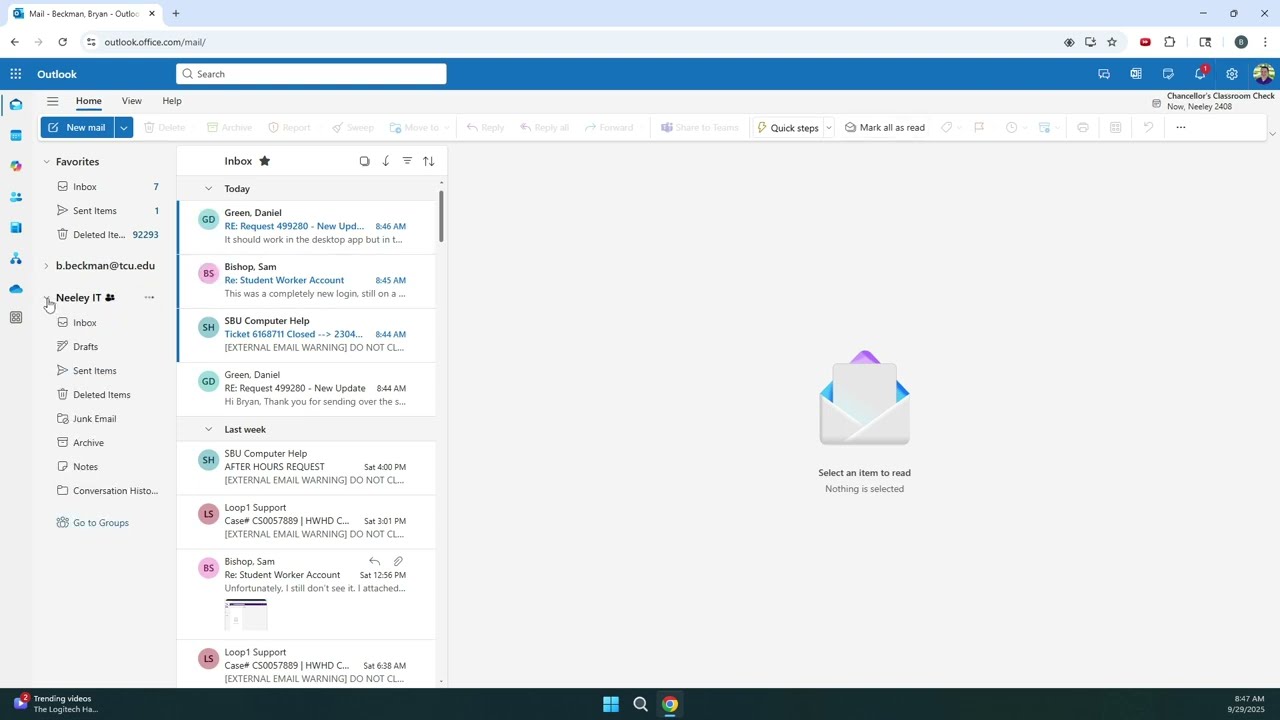This screenshot has width=1280, height=720.
Task: Expand the b.beckman@tcu.edu account
Action: tap(46, 266)
